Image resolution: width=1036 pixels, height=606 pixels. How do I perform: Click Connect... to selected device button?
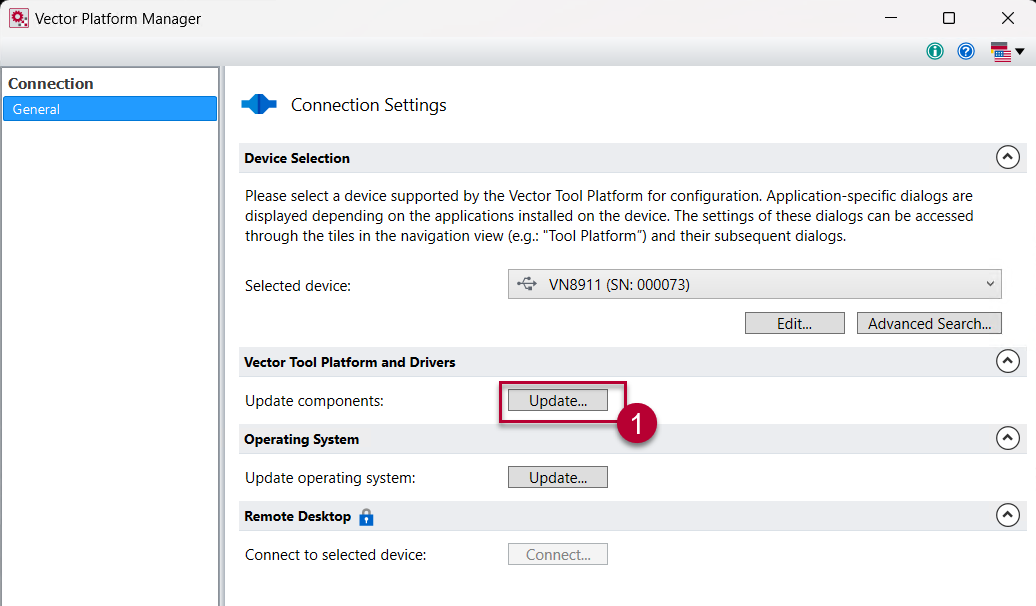click(558, 554)
